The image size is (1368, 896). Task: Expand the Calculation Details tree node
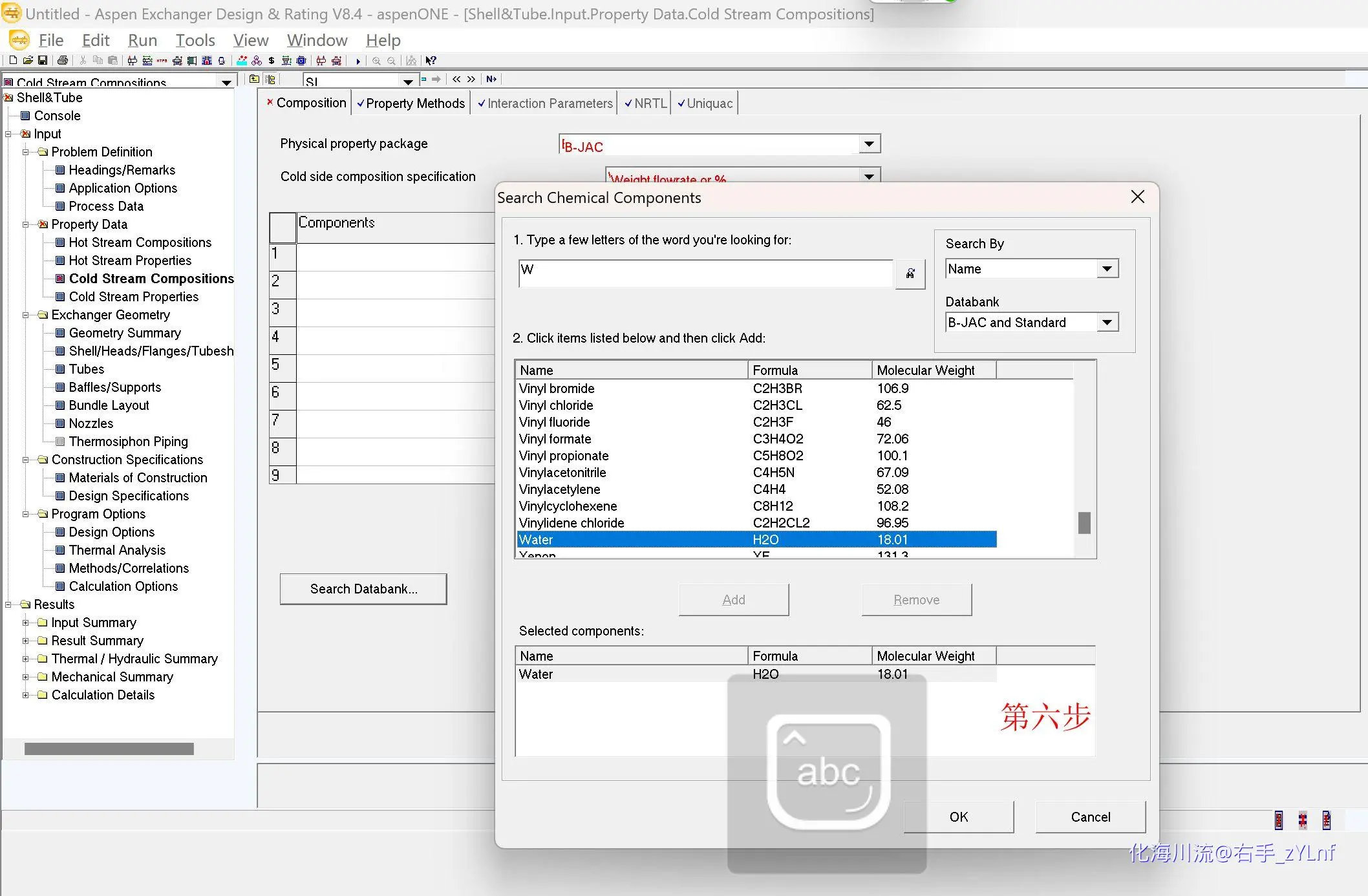tap(26, 695)
